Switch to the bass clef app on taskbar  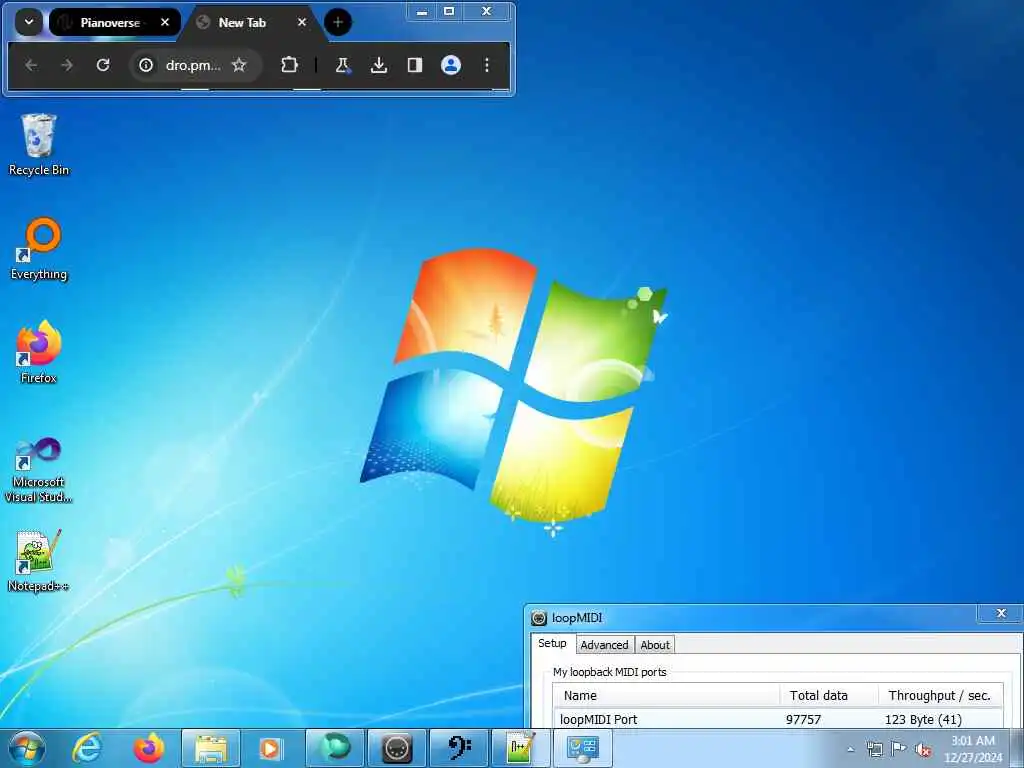tap(459, 748)
